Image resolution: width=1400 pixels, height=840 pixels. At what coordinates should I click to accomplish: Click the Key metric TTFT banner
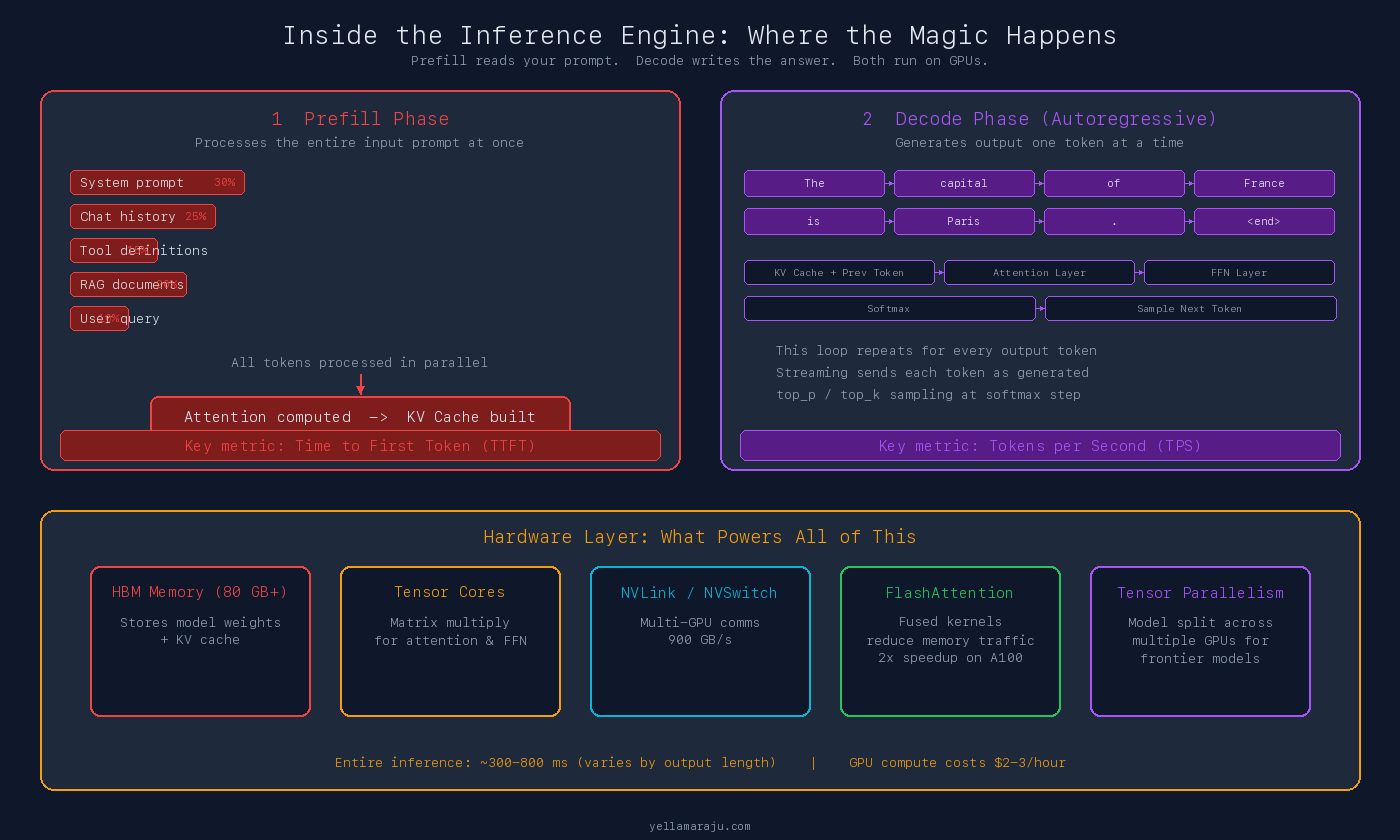click(x=360, y=445)
